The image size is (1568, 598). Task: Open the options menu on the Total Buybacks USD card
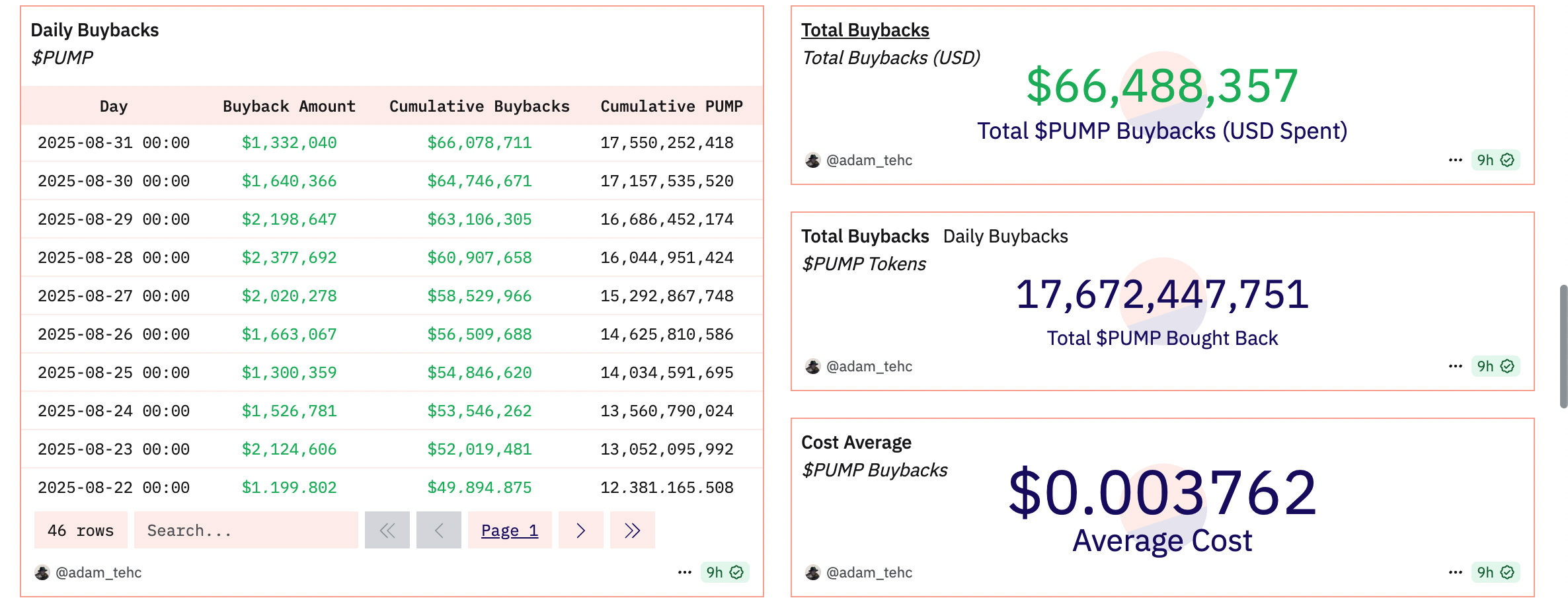[1454, 159]
